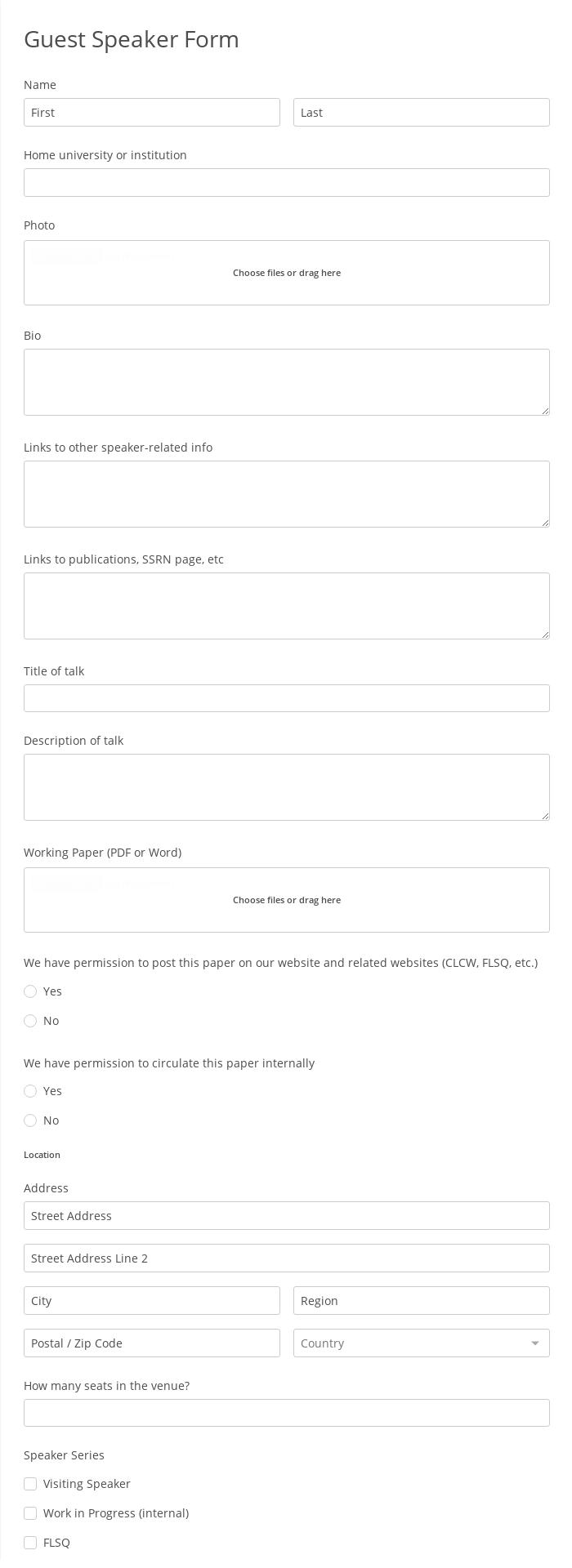572x1568 pixels.
Task: Open the Working Paper file upload area
Action: (x=286, y=899)
